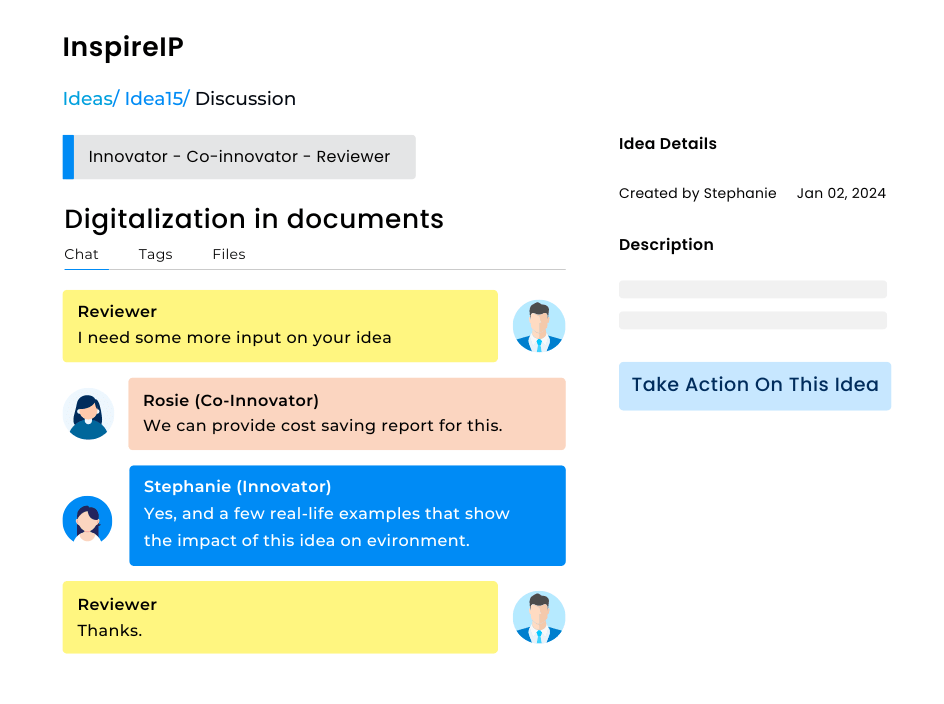Viewport: 944px width, 704px height.
Task: Switch to the Files tab
Action: coord(228,254)
